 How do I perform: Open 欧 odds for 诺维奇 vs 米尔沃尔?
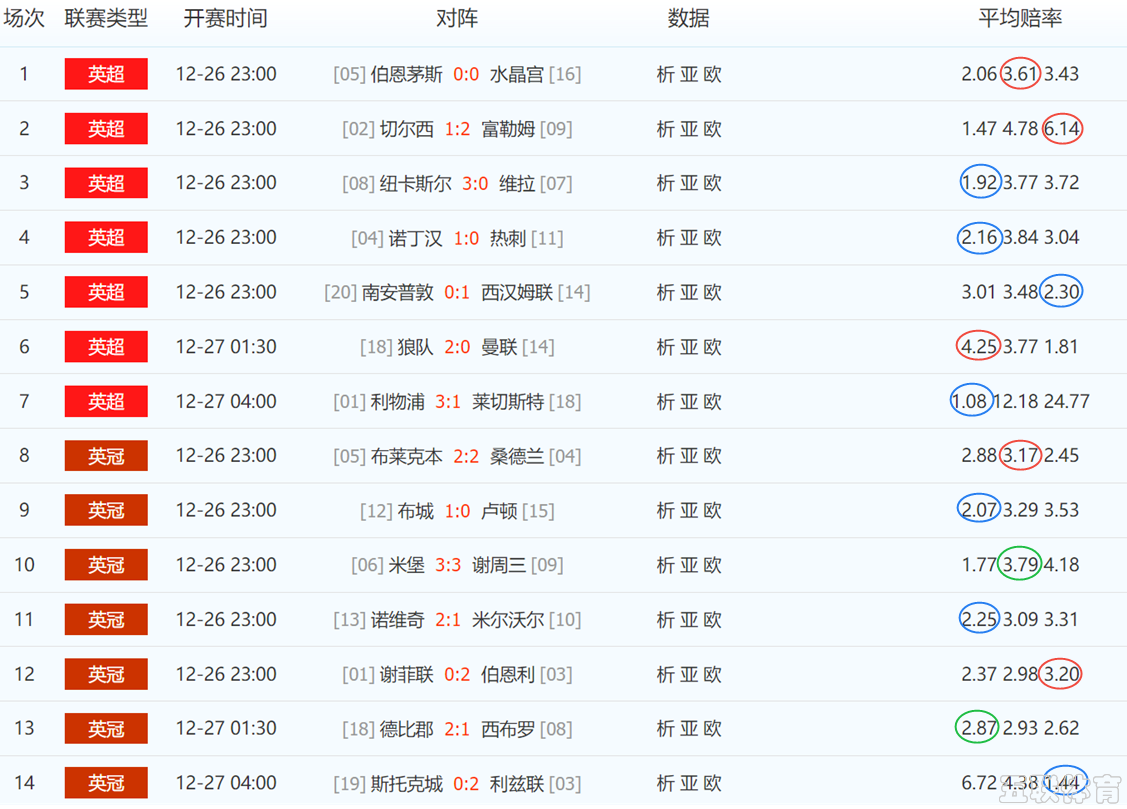click(x=712, y=619)
